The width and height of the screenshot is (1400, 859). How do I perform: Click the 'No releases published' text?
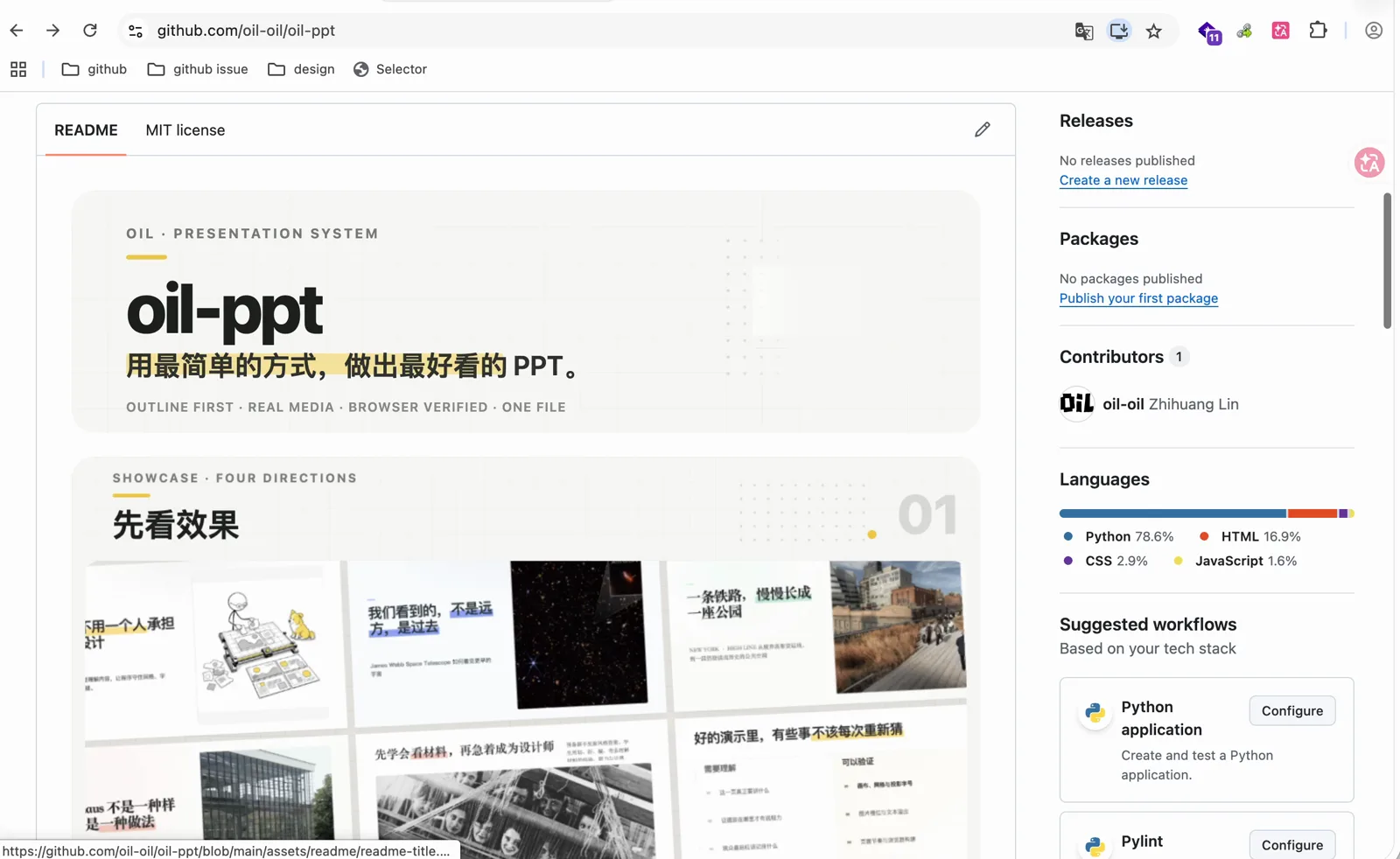point(1127,161)
